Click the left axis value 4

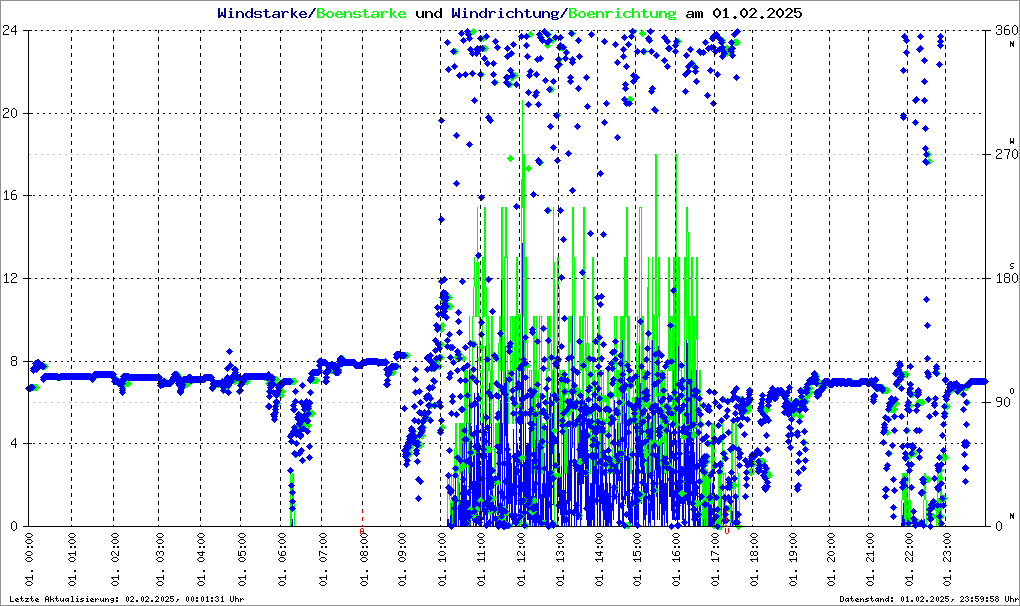[14, 443]
